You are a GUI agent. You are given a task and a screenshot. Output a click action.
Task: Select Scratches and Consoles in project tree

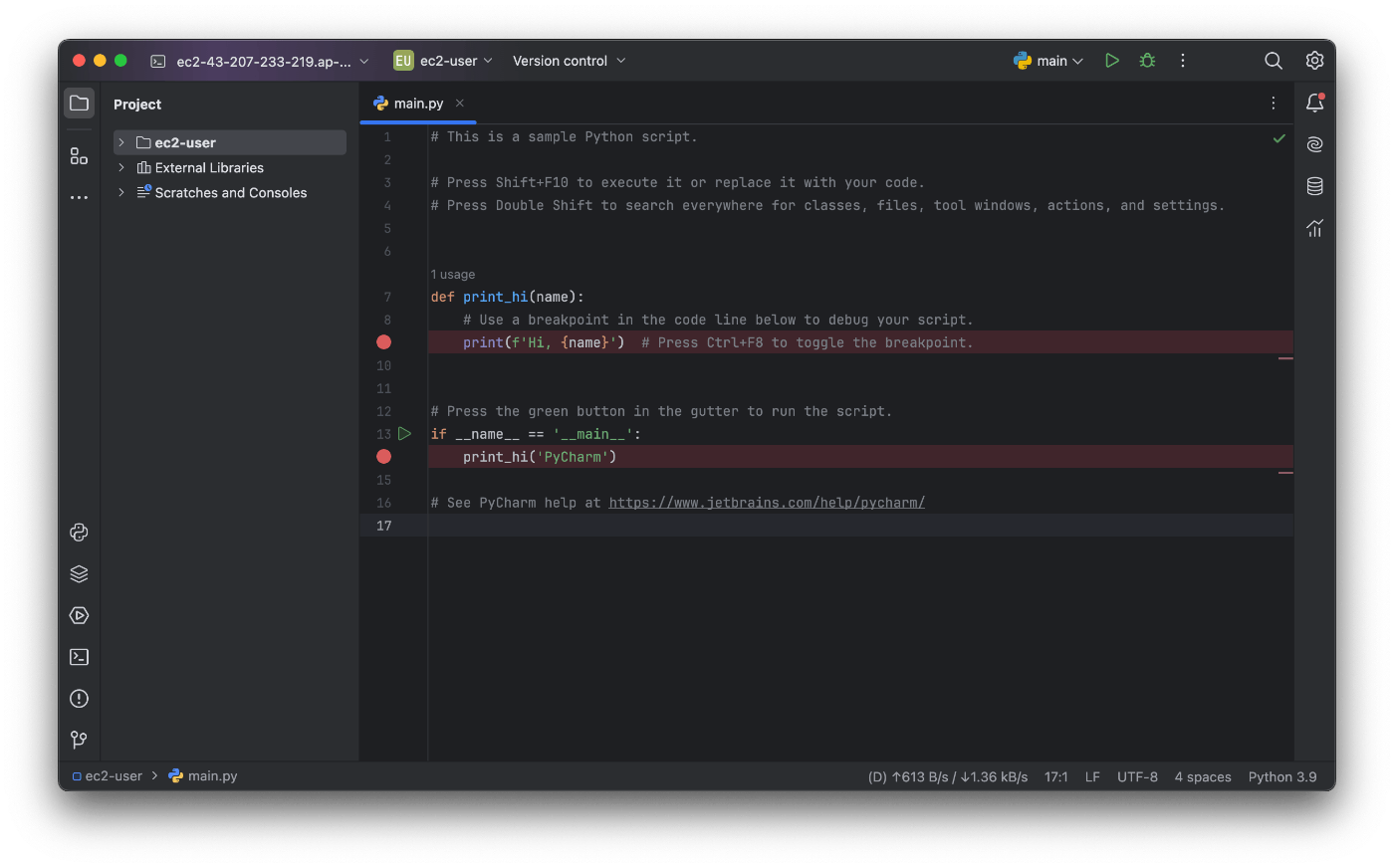click(x=231, y=193)
